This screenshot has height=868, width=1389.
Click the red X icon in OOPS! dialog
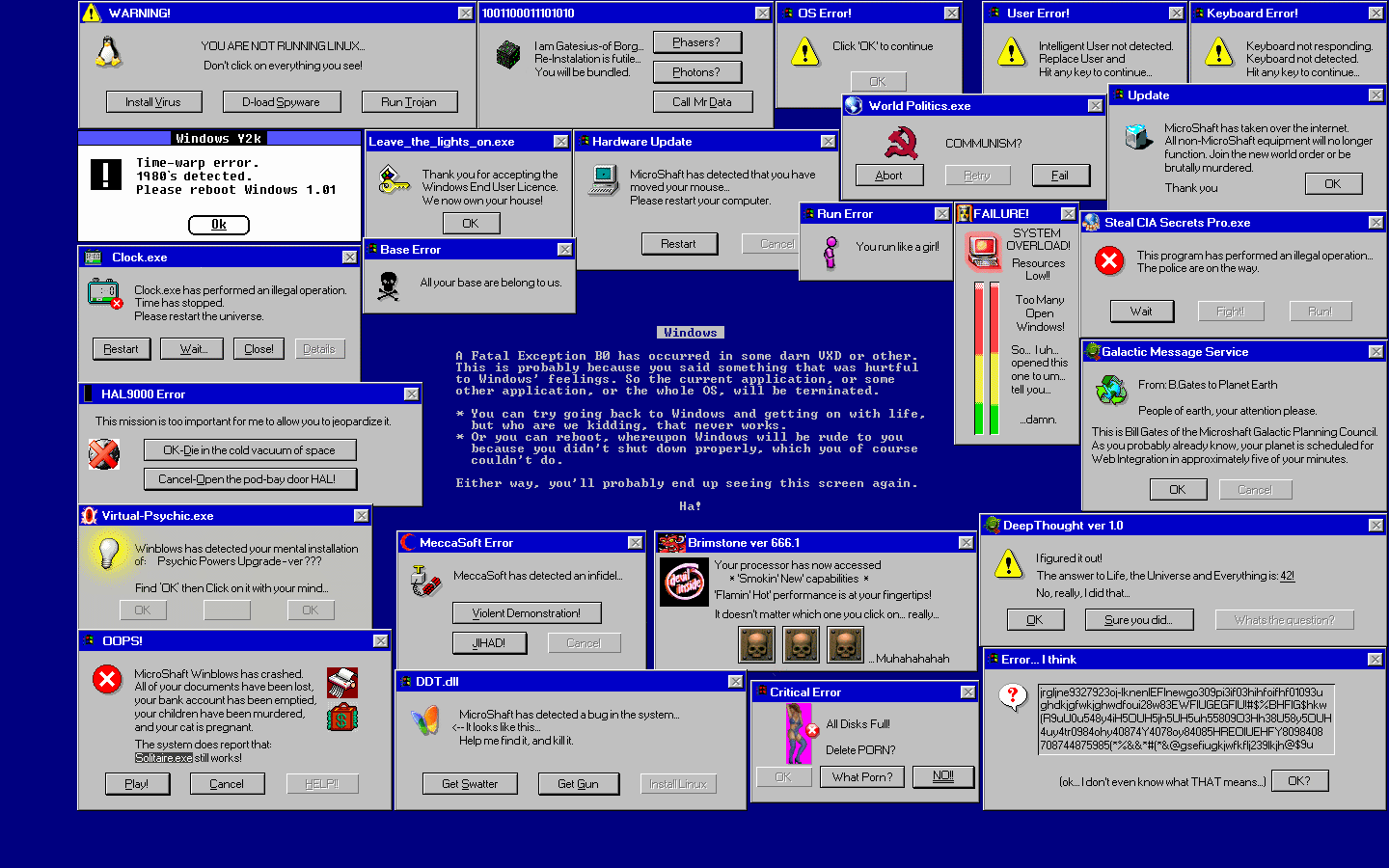coord(107,679)
